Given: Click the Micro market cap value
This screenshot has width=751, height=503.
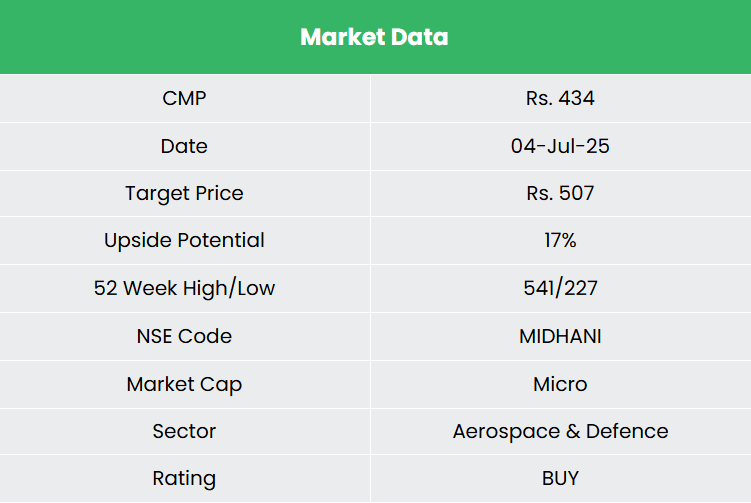Looking at the screenshot, I should (560, 384).
